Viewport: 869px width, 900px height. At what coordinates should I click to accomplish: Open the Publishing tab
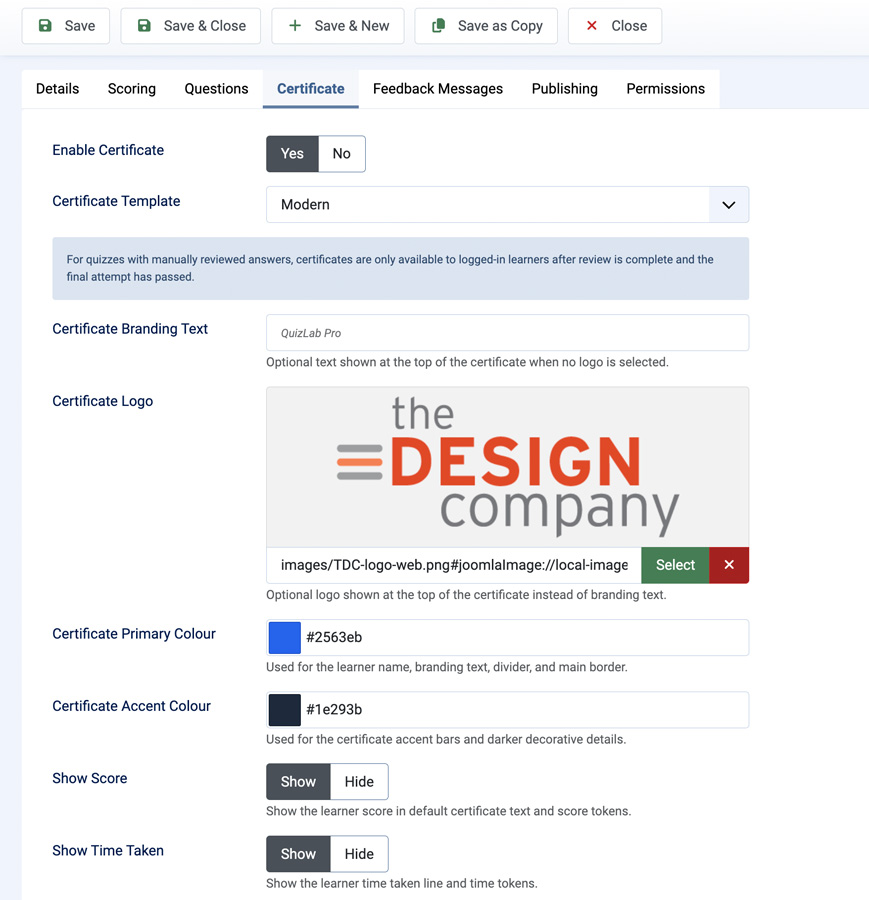565,88
